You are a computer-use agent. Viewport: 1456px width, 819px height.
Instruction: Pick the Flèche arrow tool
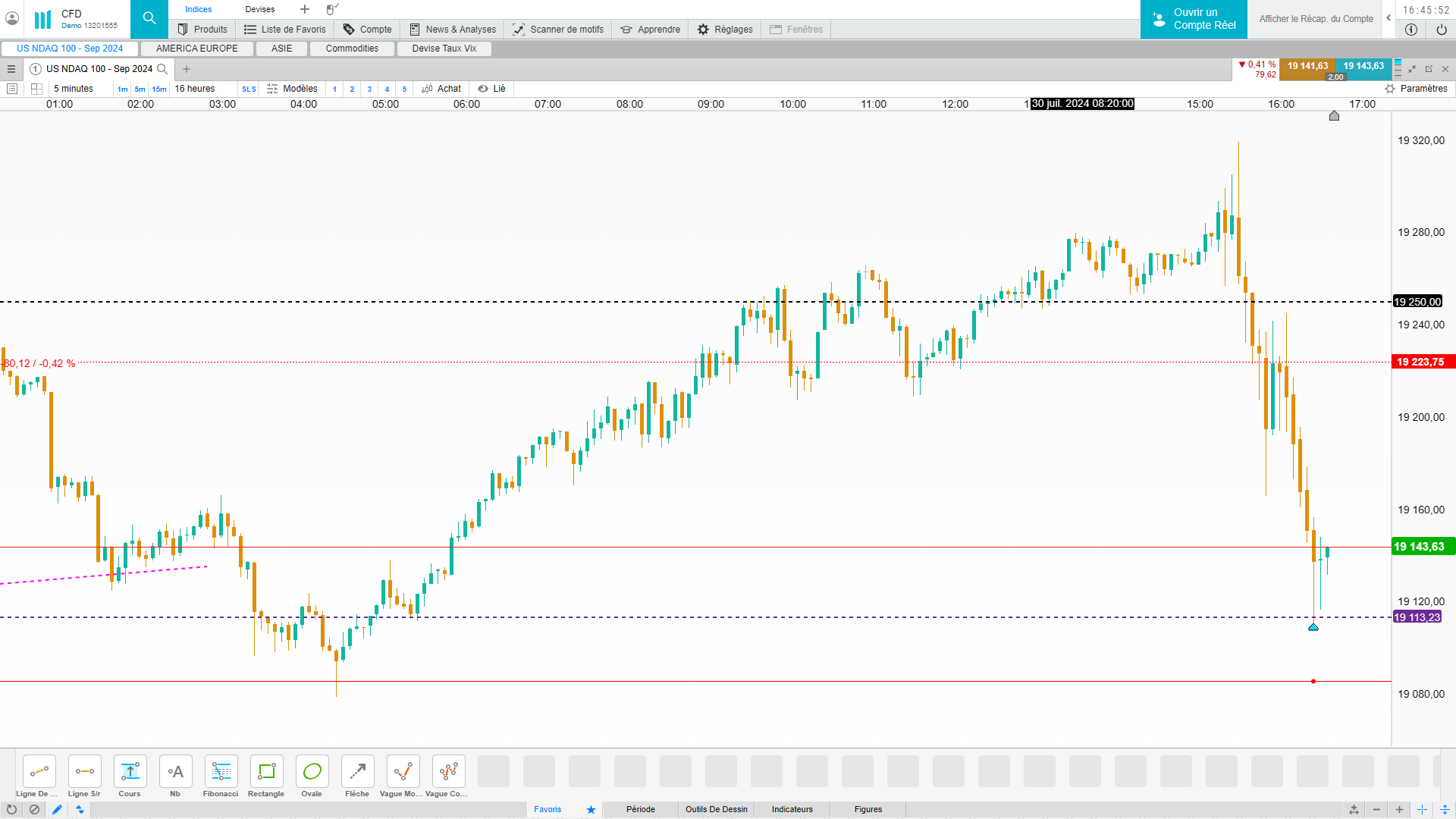point(357,772)
